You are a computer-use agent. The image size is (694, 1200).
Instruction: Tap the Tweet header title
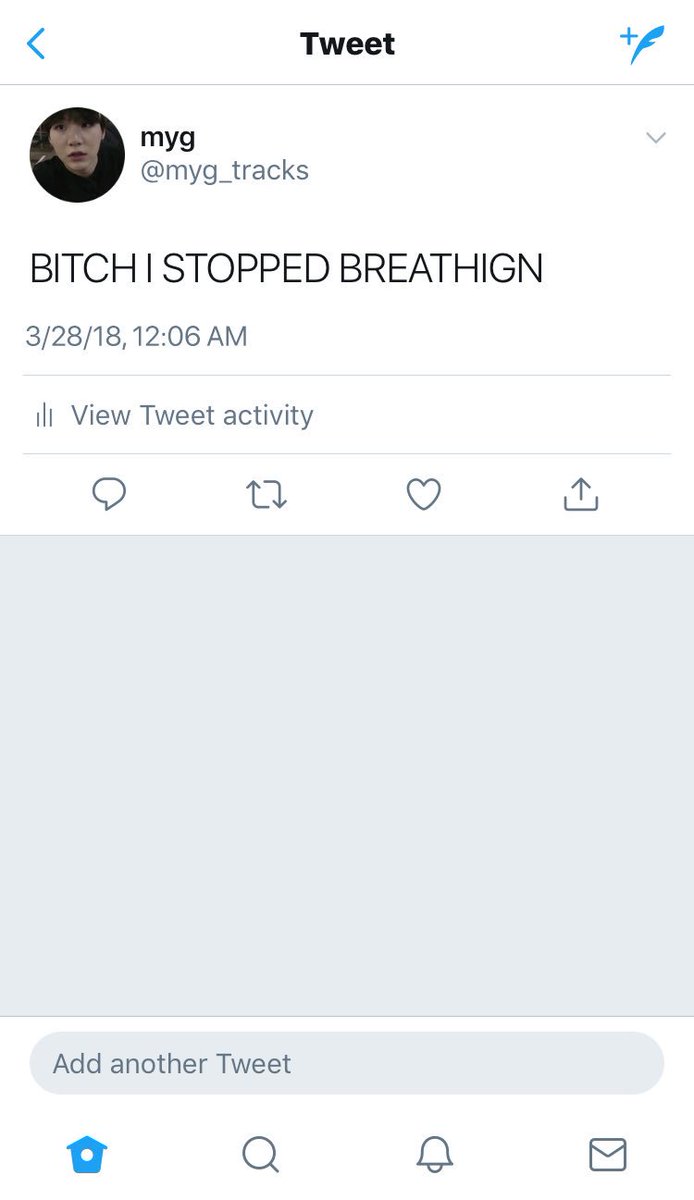click(x=347, y=44)
